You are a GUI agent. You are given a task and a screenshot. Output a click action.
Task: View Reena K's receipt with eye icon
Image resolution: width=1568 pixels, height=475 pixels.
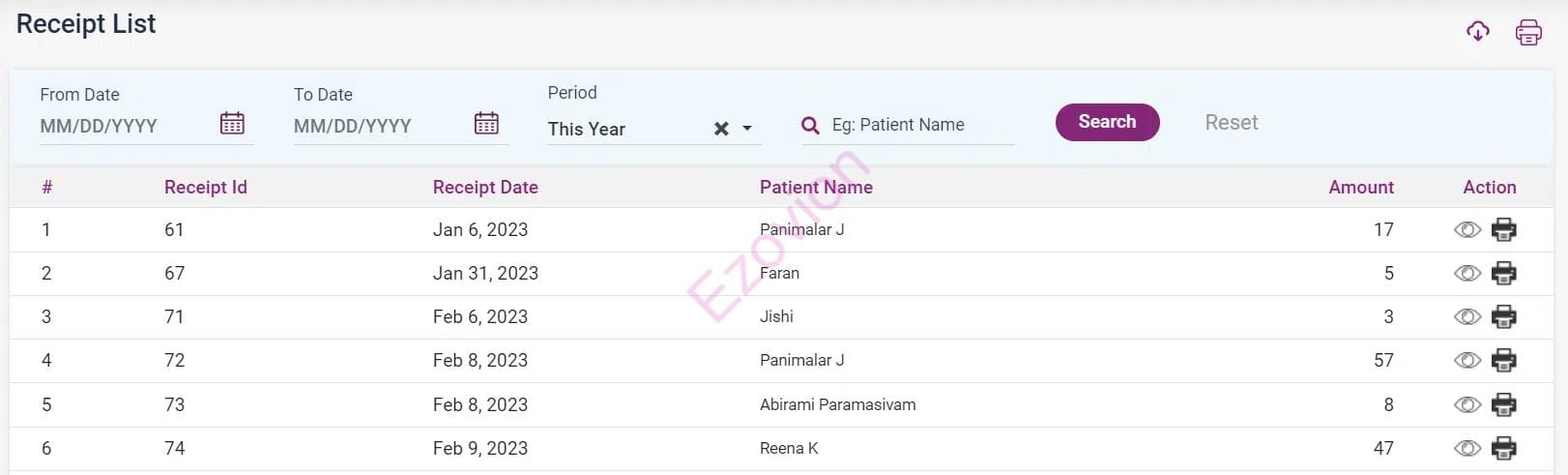[x=1466, y=449]
